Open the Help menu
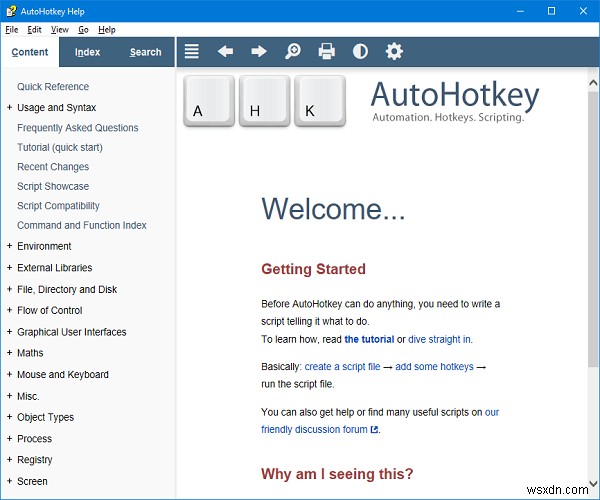 106,29
